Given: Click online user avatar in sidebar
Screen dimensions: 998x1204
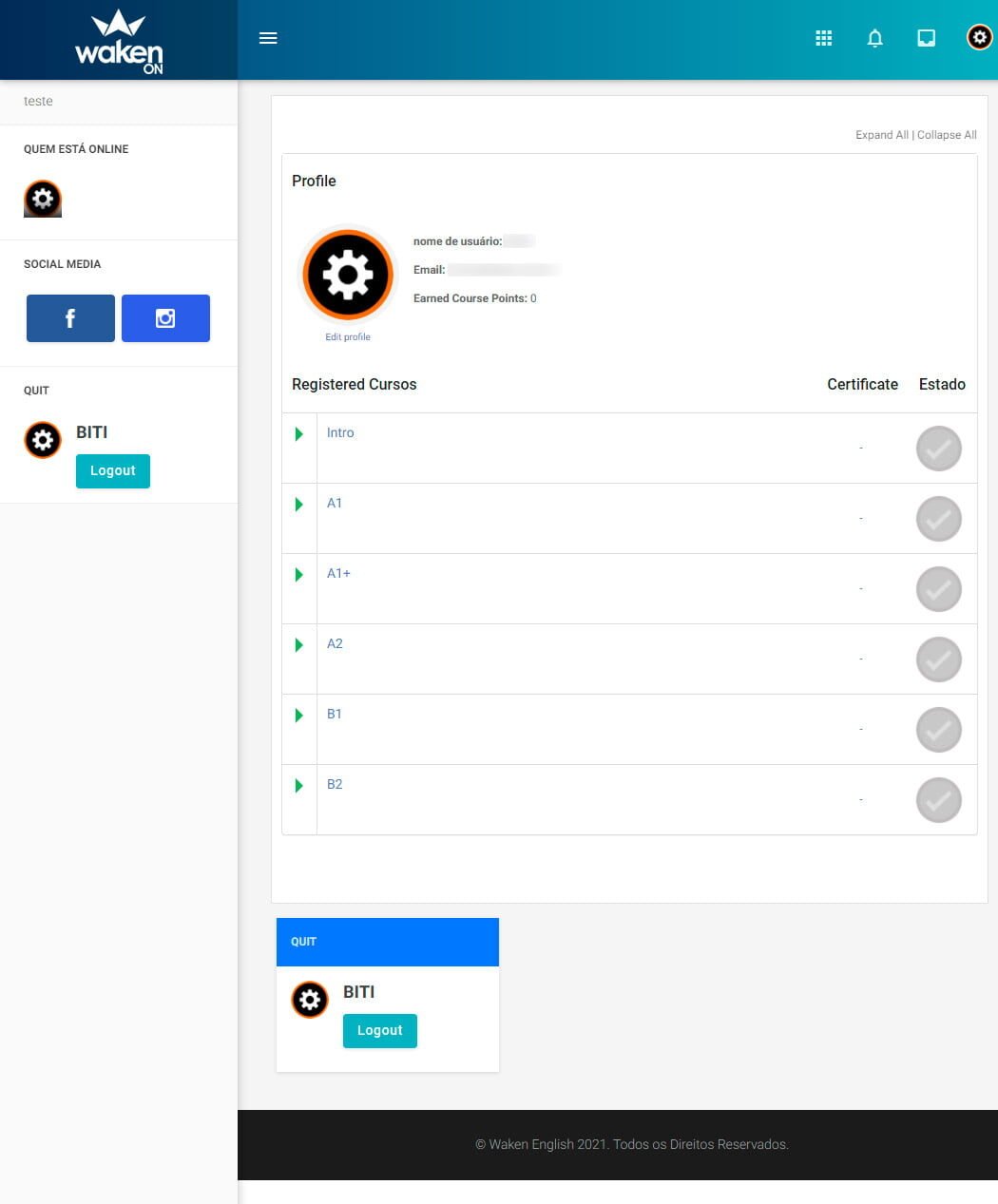Looking at the screenshot, I should pyautogui.click(x=43, y=199).
